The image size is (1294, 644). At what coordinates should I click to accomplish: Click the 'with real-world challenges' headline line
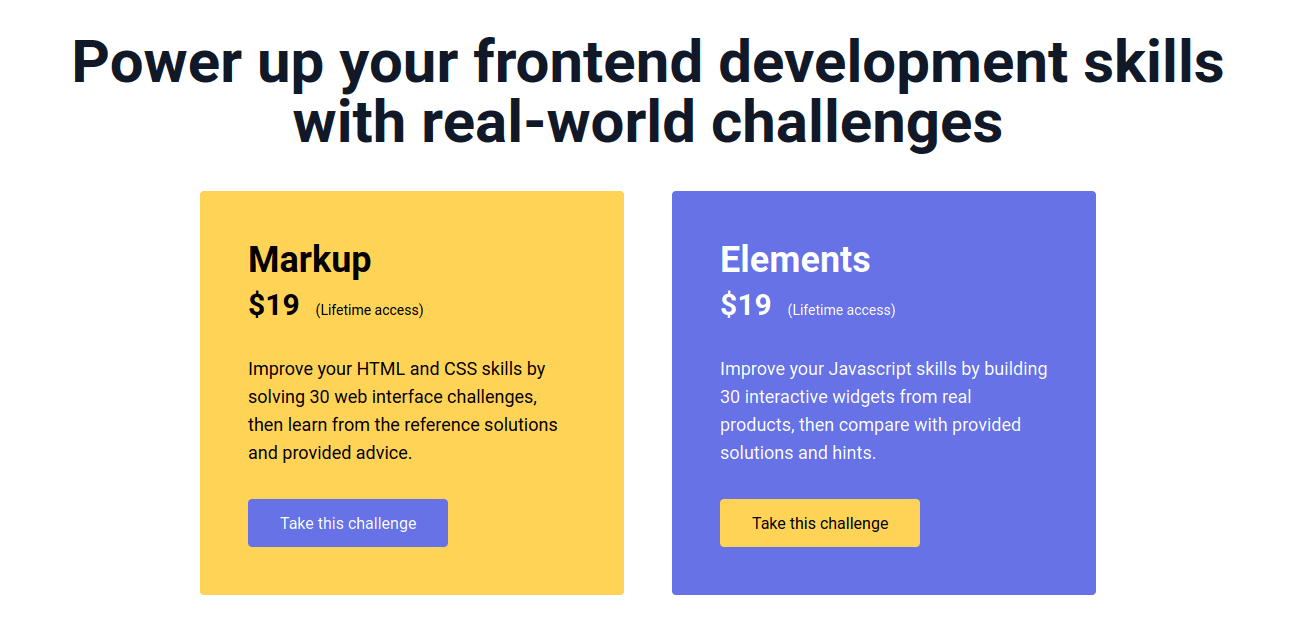tap(647, 122)
